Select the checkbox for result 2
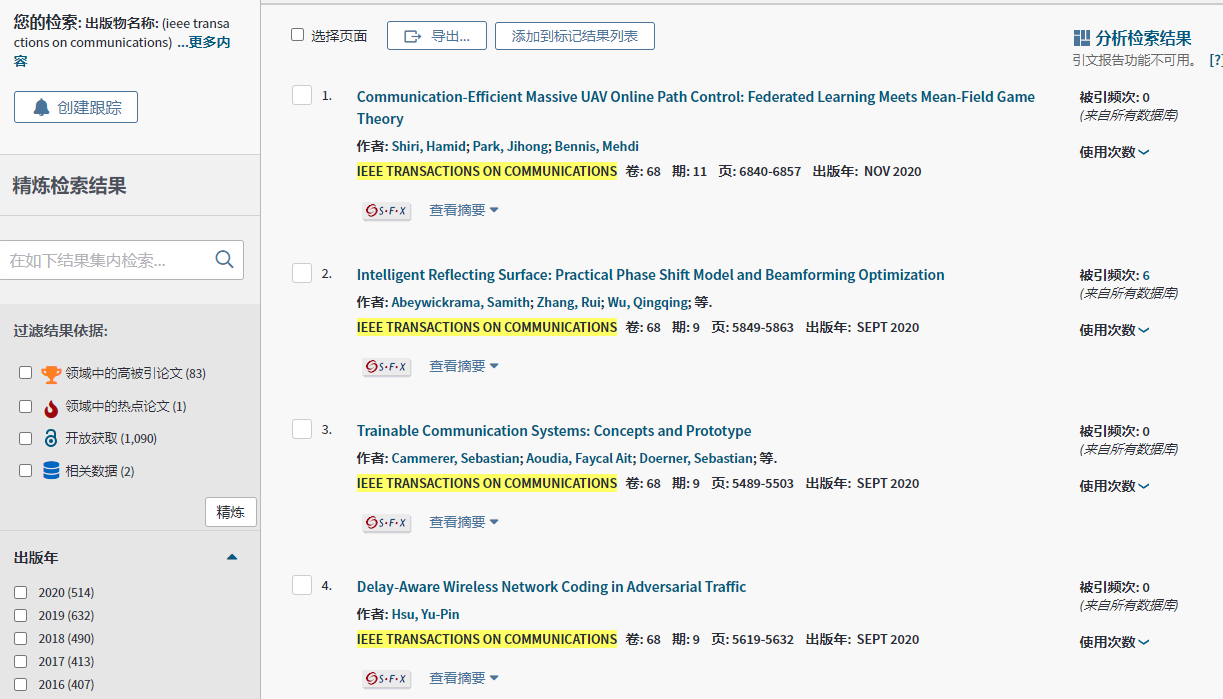The width and height of the screenshot is (1223, 699). (302, 273)
